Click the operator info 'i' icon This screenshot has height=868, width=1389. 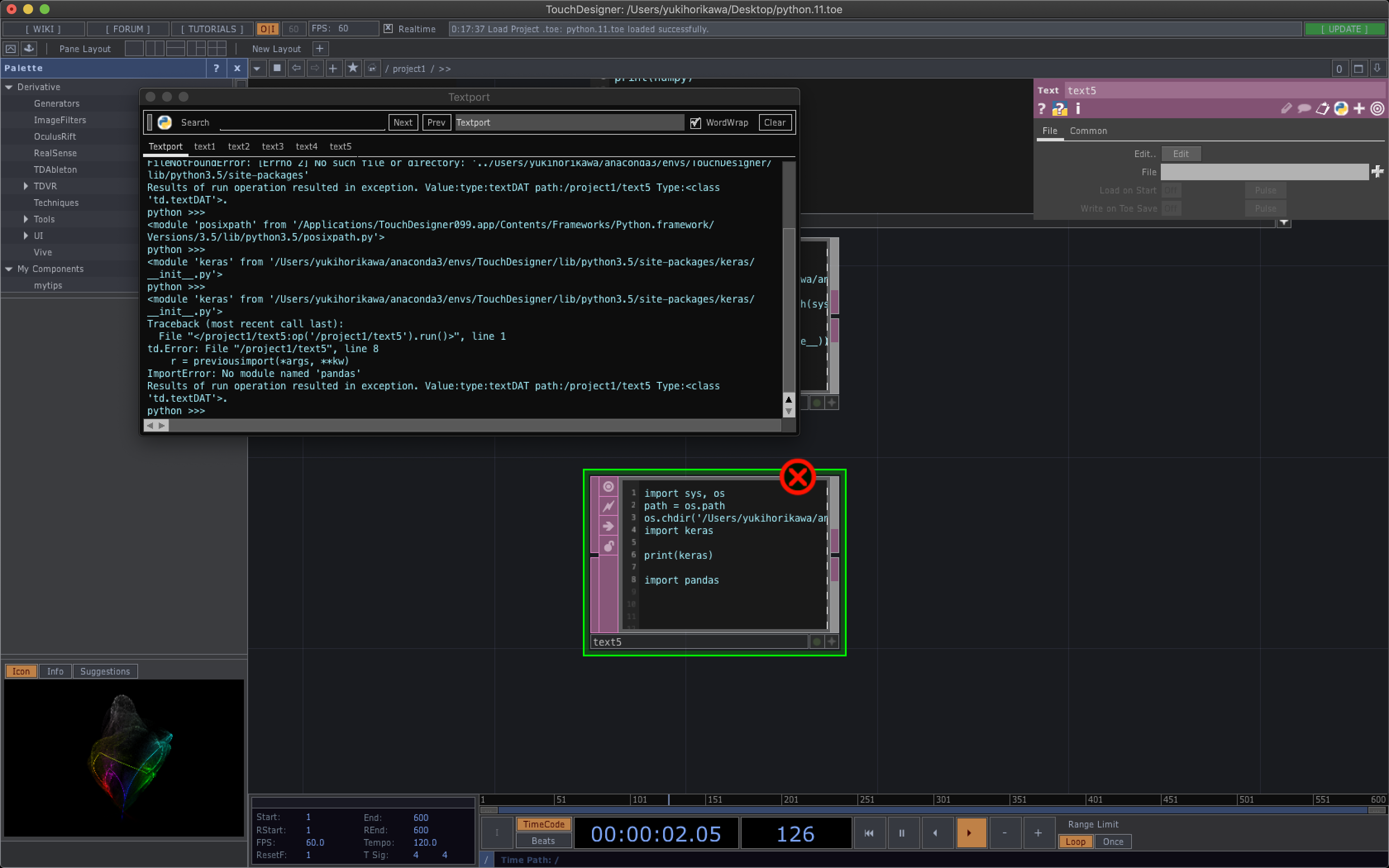point(1078,108)
